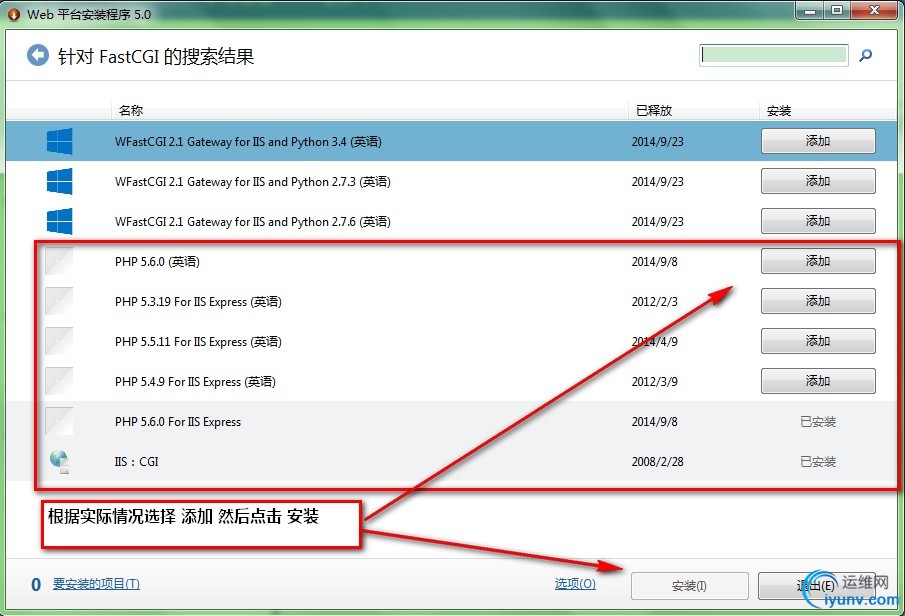Select the WFastCGI Python 3.4 row name

tap(248, 141)
